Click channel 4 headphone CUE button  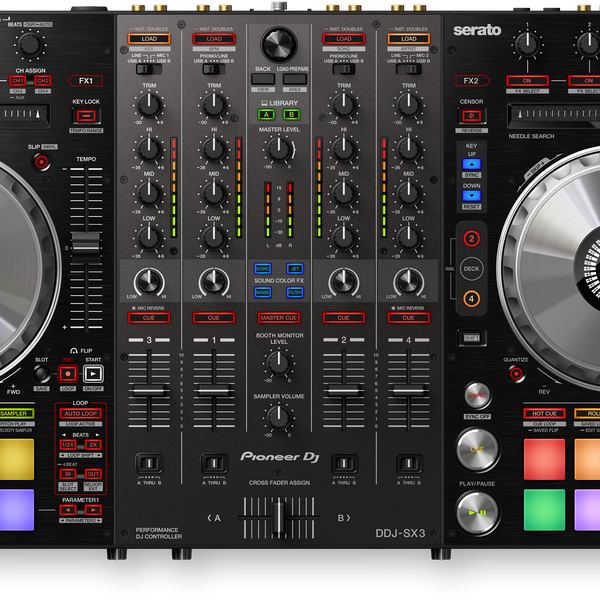click(x=409, y=318)
